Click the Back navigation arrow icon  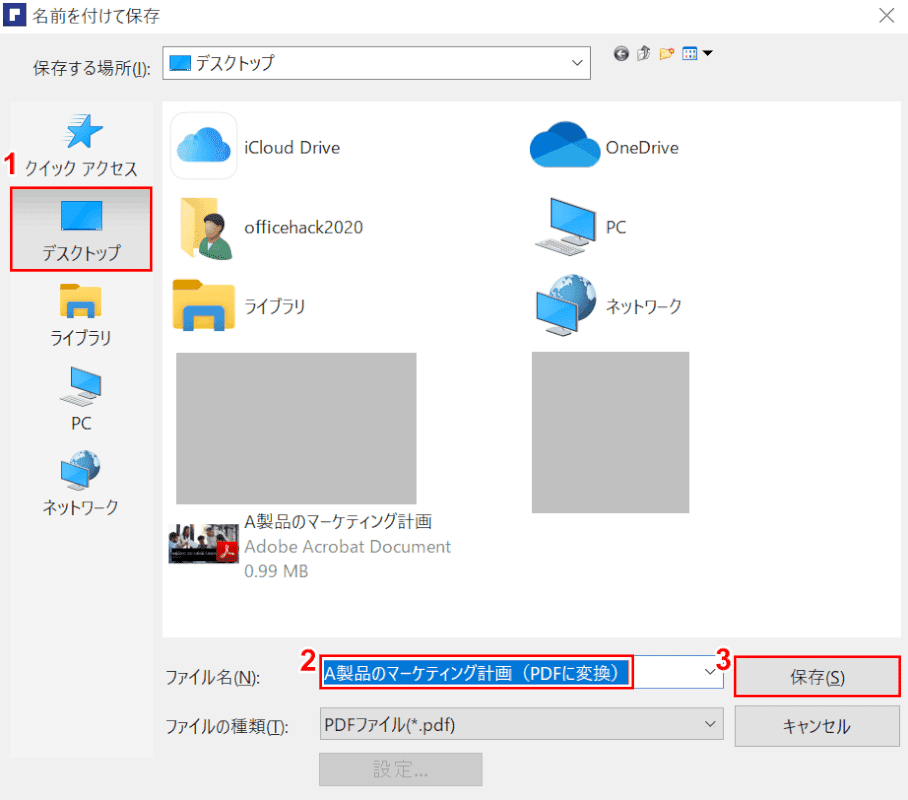click(x=621, y=54)
